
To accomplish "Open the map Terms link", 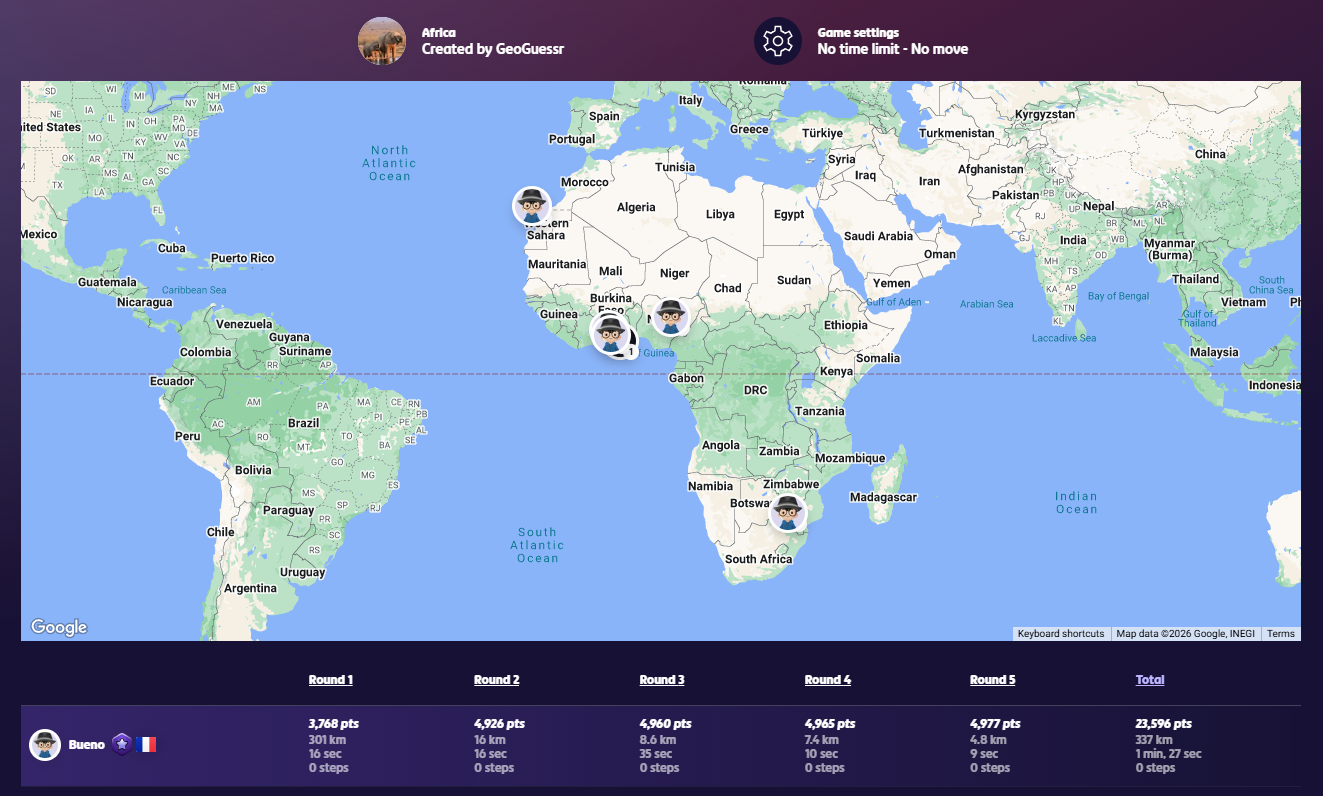I will (x=1280, y=634).
